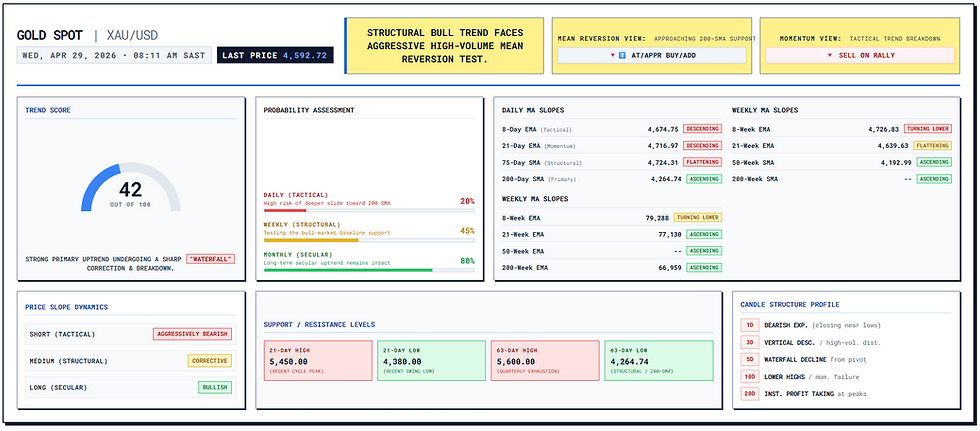980x431 pixels.
Task: Click the 20D candle badge
Action: tap(749, 394)
